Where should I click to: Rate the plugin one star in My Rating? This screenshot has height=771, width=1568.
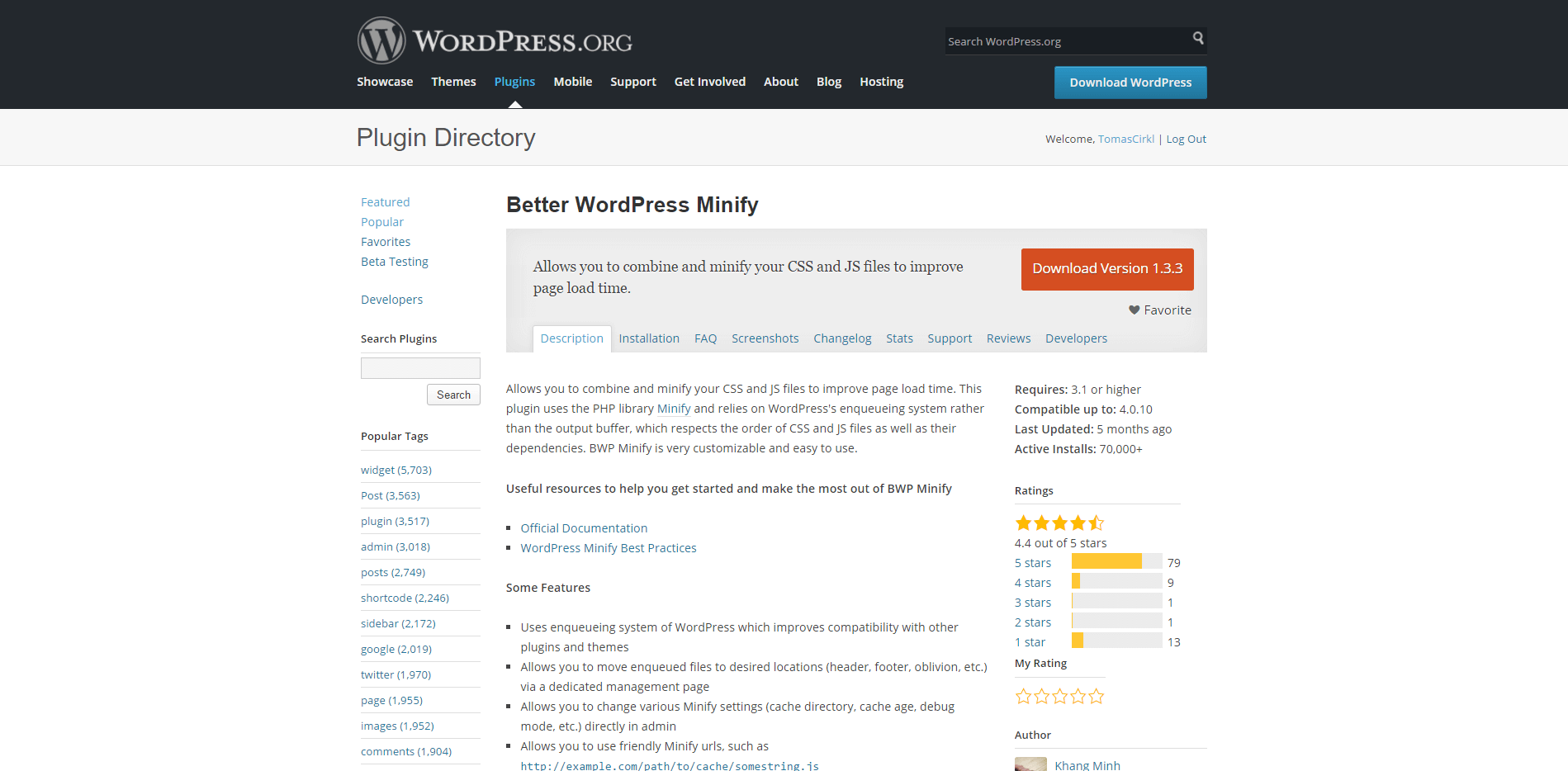(x=1023, y=697)
